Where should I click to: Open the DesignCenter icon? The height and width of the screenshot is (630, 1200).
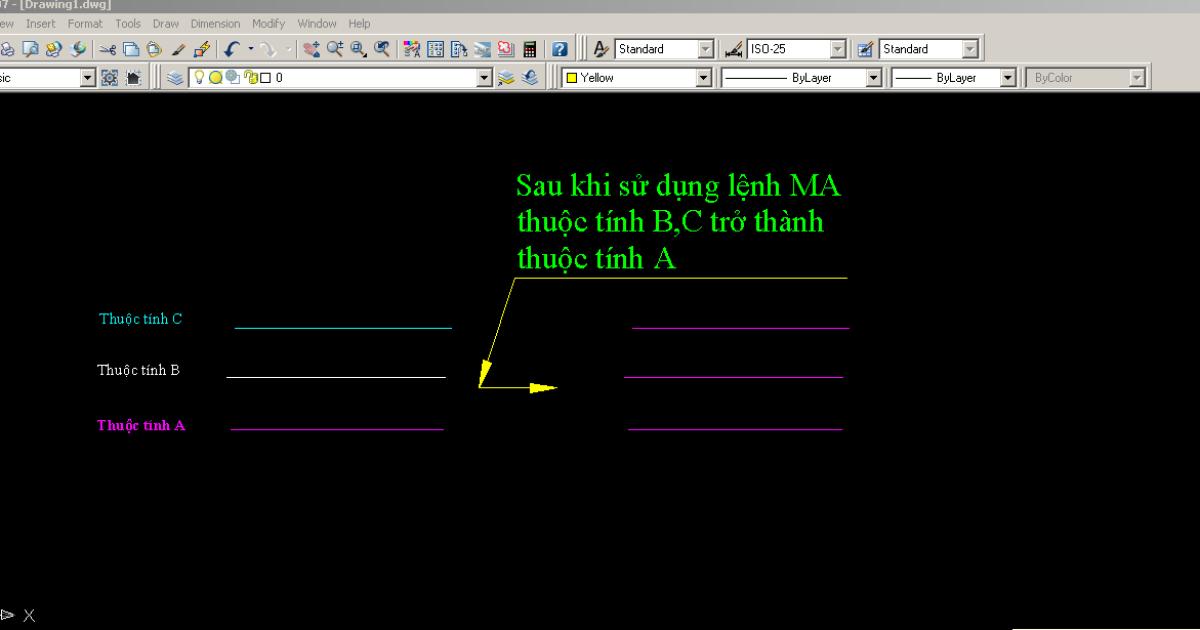point(435,48)
